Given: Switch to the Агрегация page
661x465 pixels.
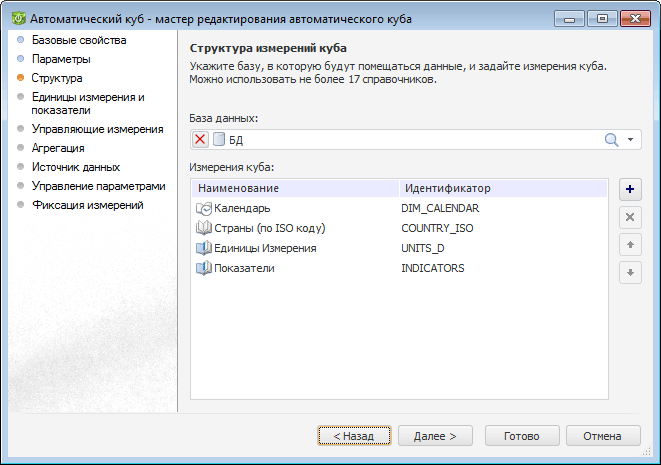Looking at the screenshot, I should tap(58, 148).
